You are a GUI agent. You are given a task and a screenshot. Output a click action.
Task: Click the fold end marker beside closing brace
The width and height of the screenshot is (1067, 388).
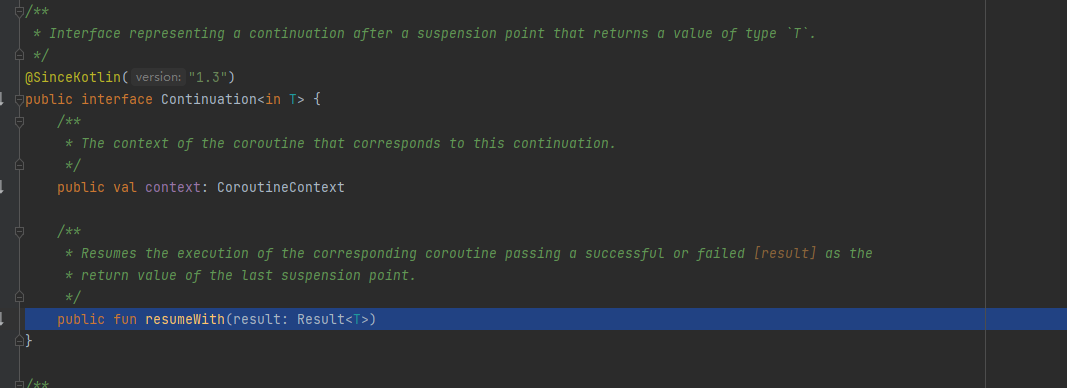coord(19,340)
